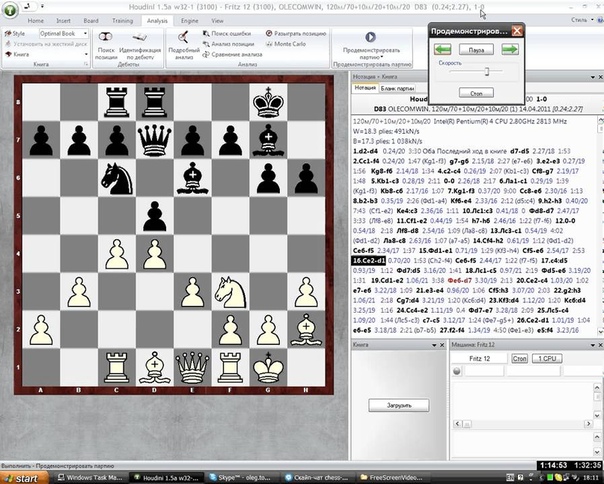Switch to the Бланк партии tab
This screenshot has height=484, width=604.
(x=397, y=88)
